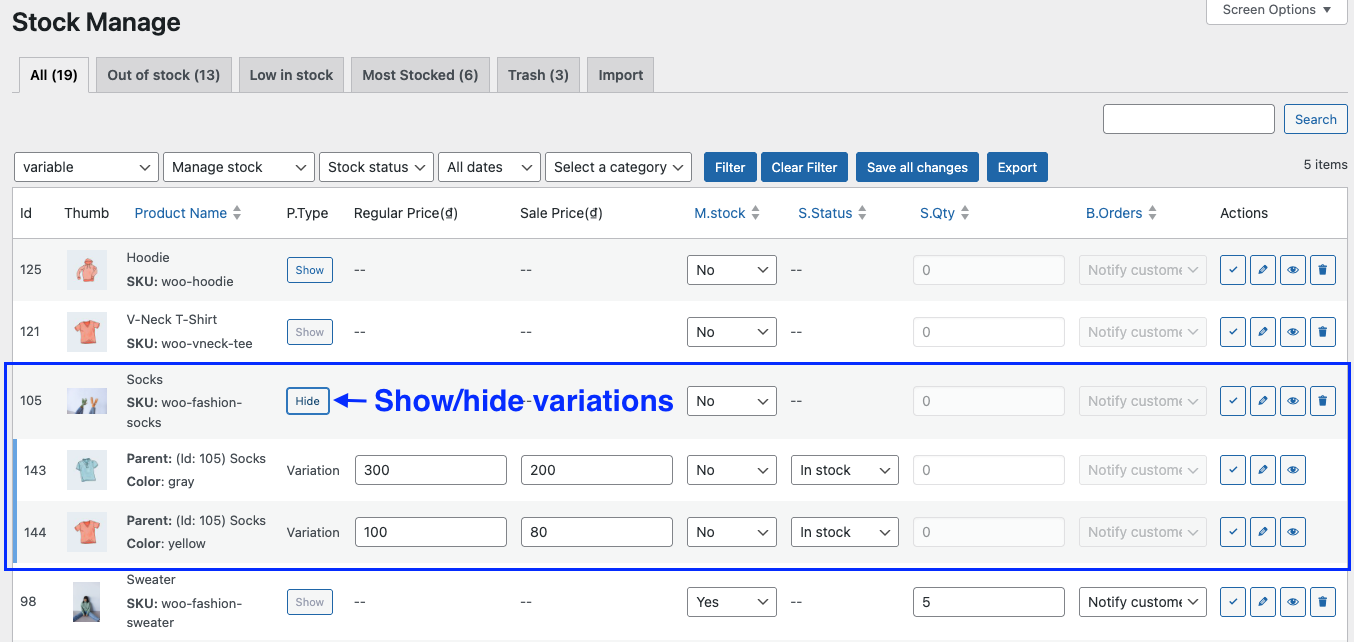
Task: Open variation 144 stock status dropdown
Action: 845,532
